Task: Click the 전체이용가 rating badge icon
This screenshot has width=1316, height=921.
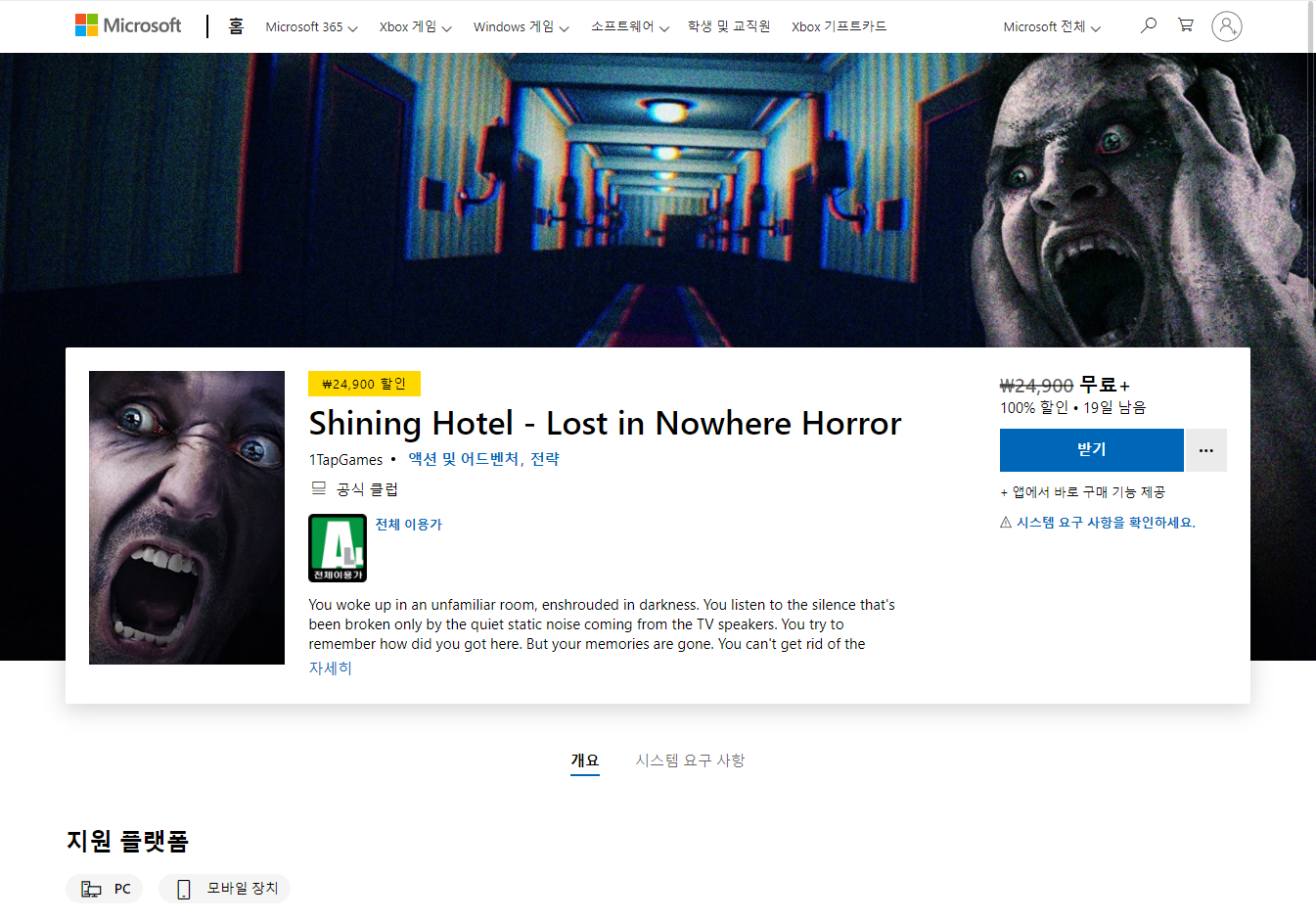Action: point(338,548)
